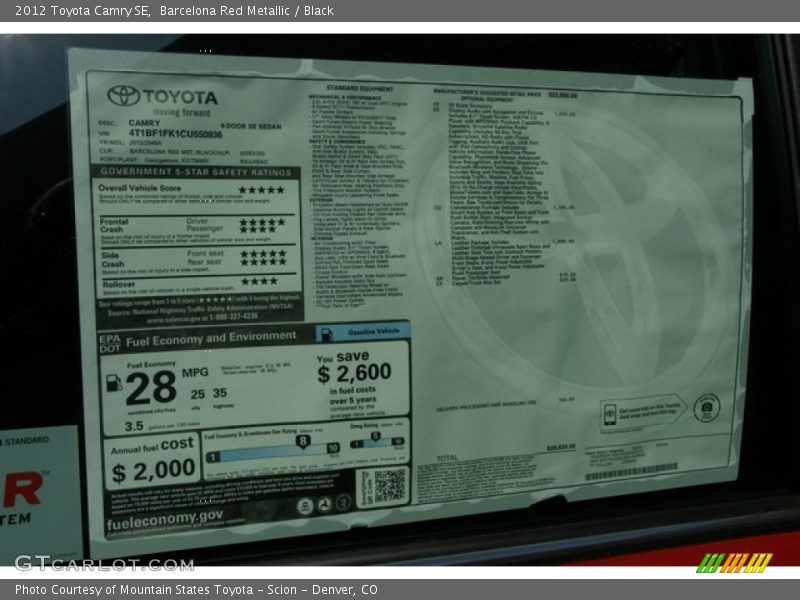Click the photo title '2012 Toyota Camry SE'

(82, 11)
